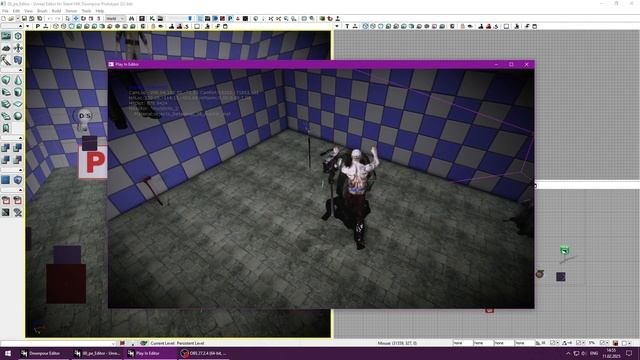The height and width of the screenshot is (360, 640).
Task: Open the Brush menu
Action: tap(42, 11)
